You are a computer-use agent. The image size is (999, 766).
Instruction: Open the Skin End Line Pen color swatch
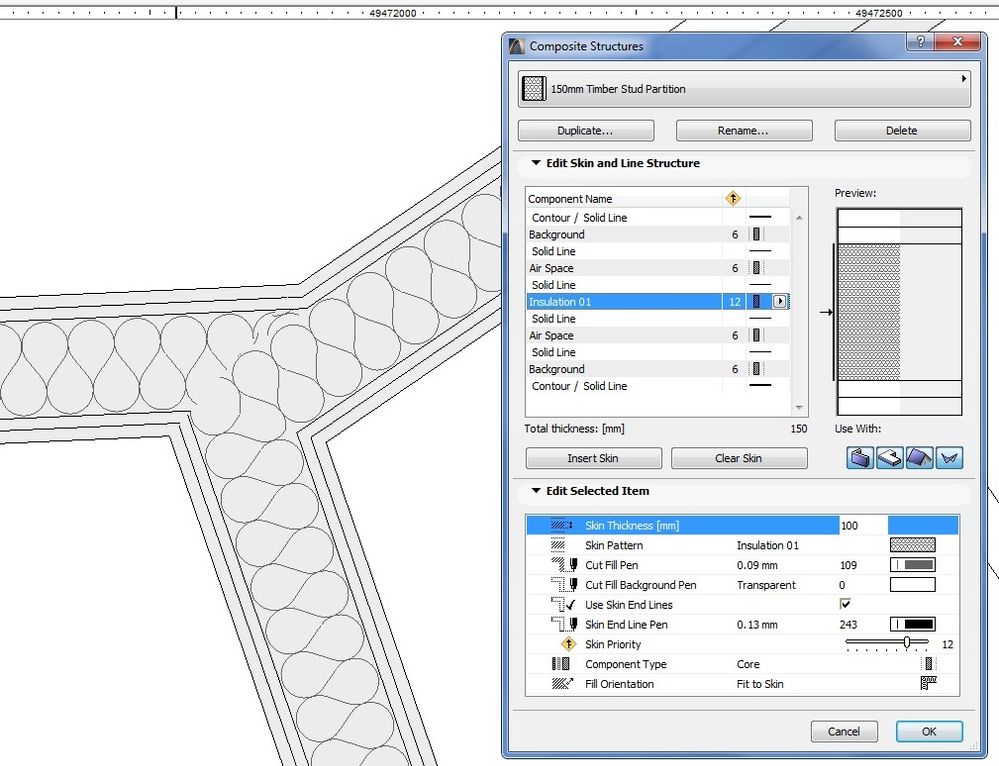coord(912,624)
